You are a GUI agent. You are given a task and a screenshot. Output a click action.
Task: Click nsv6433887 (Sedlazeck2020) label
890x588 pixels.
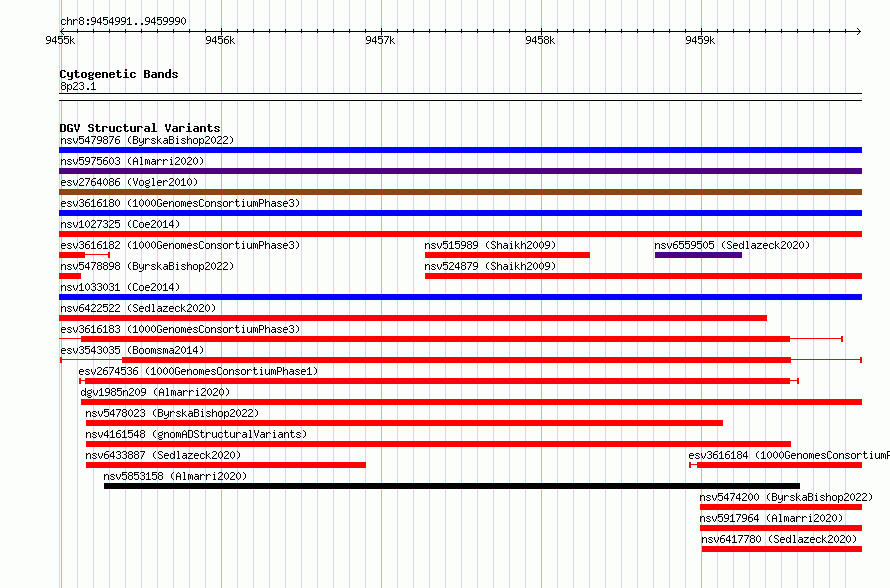(x=163, y=455)
